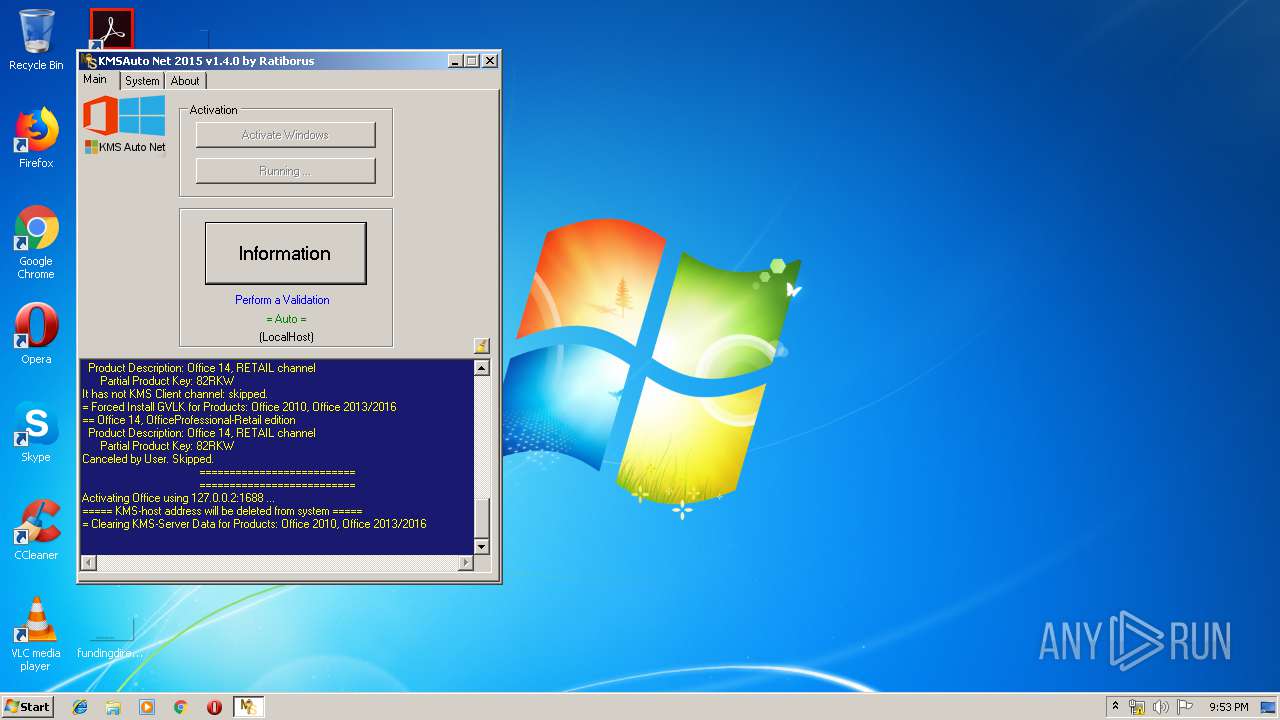Click the Windows logo in KMSAuto
The width and height of the screenshot is (1280, 720).
point(143,115)
